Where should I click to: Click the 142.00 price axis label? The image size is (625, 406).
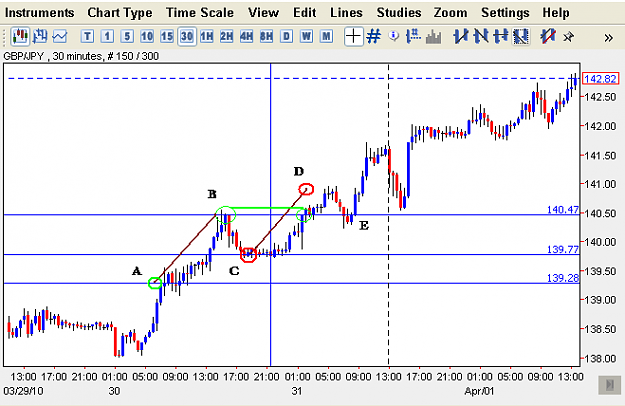pos(600,126)
